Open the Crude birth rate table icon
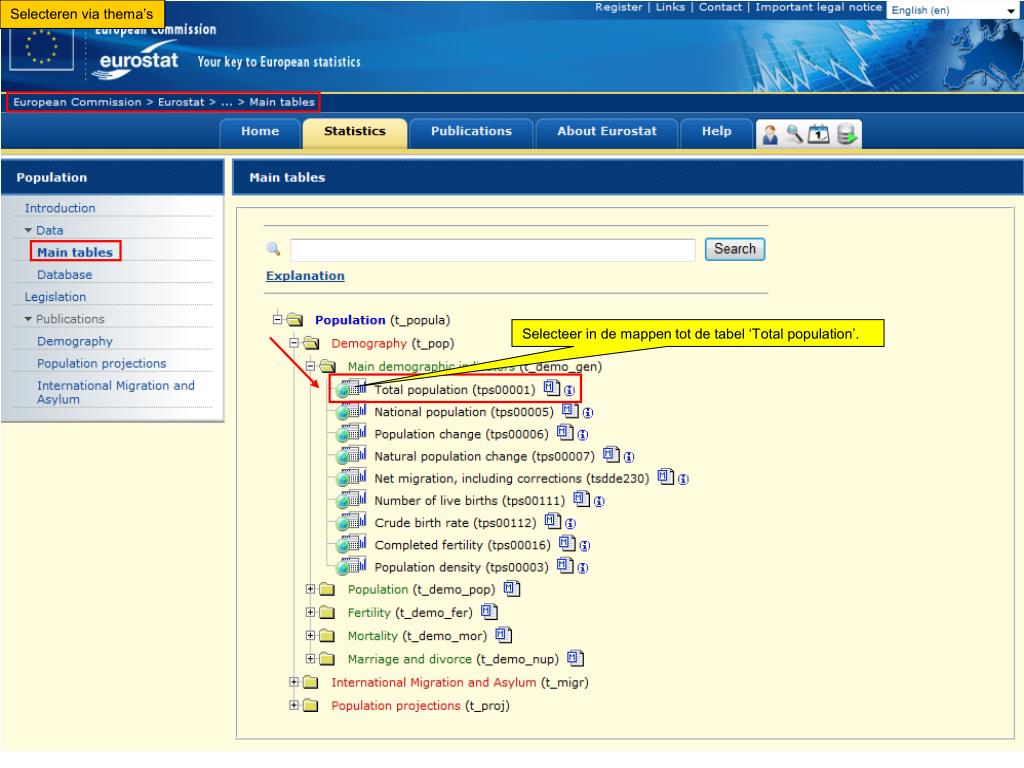The height and width of the screenshot is (768, 1024). click(351, 522)
